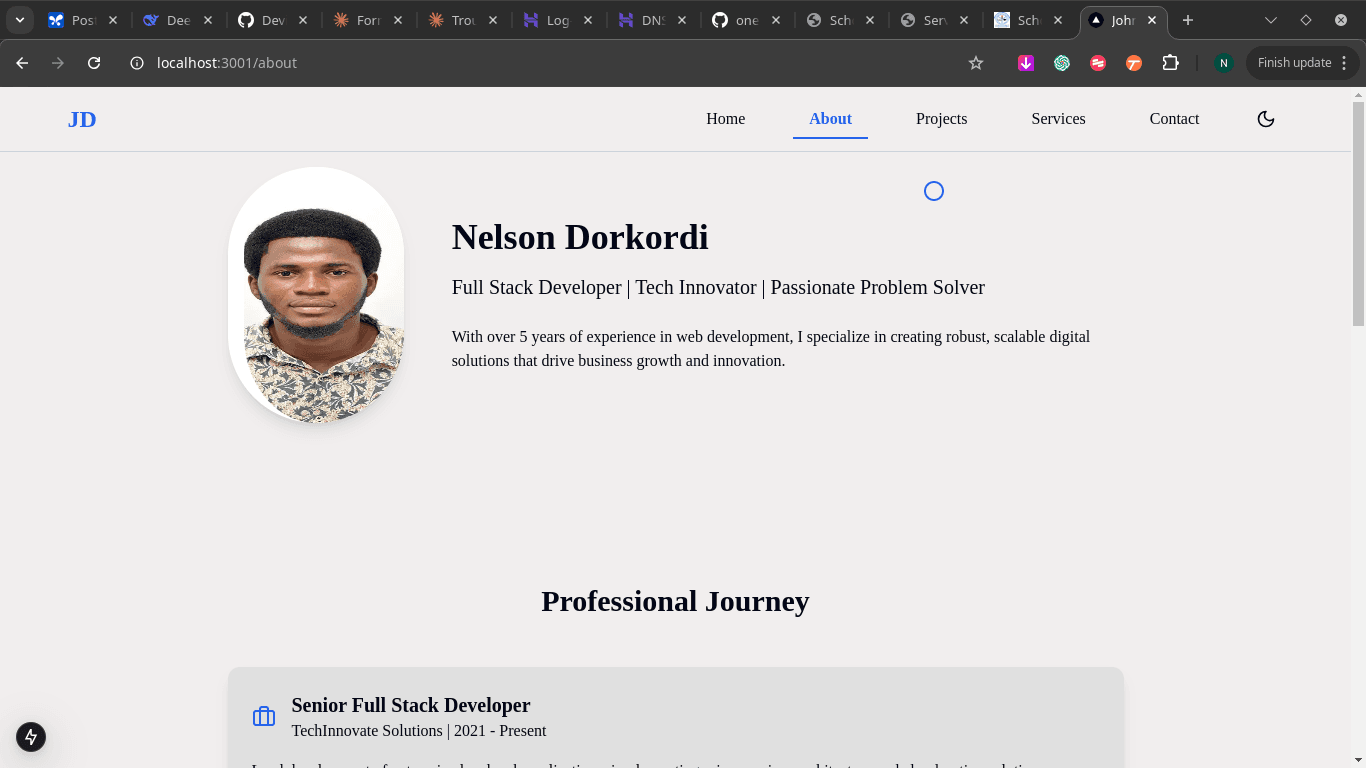
Task: Close the DNS tab
Action: pyautogui.click(x=683, y=20)
